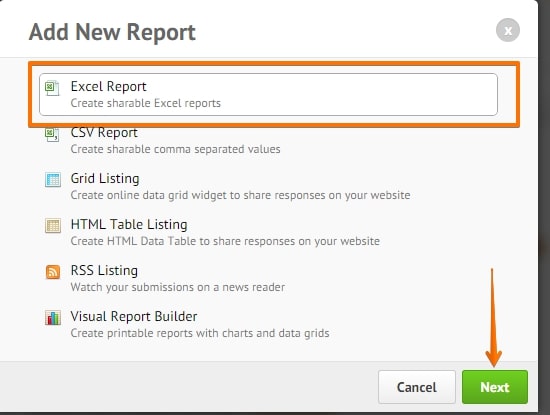Select Visual Report Builder option
The width and height of the screenshot is (550, 415).
pos(134,316)
